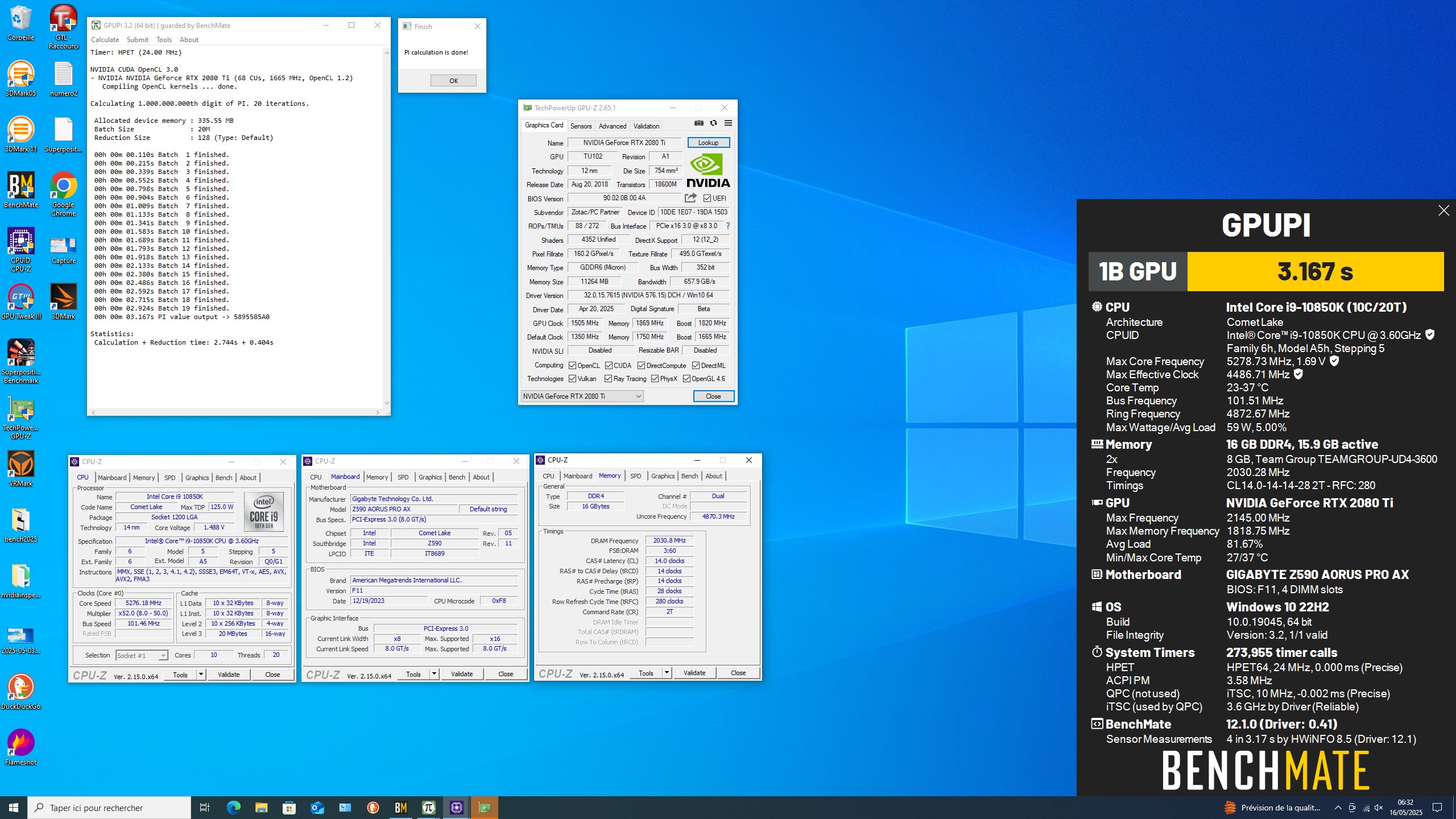Open TechPowerUp GPU-Z desktop shortcut

[20, 417]
